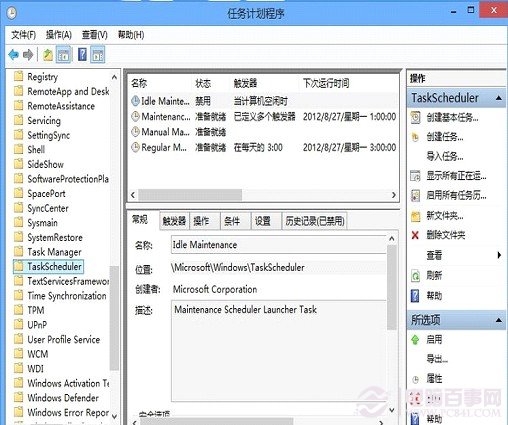Click the 启用所有任务历史 icon
This screenshot has width=508, height=425.
(x=415, y=196)
